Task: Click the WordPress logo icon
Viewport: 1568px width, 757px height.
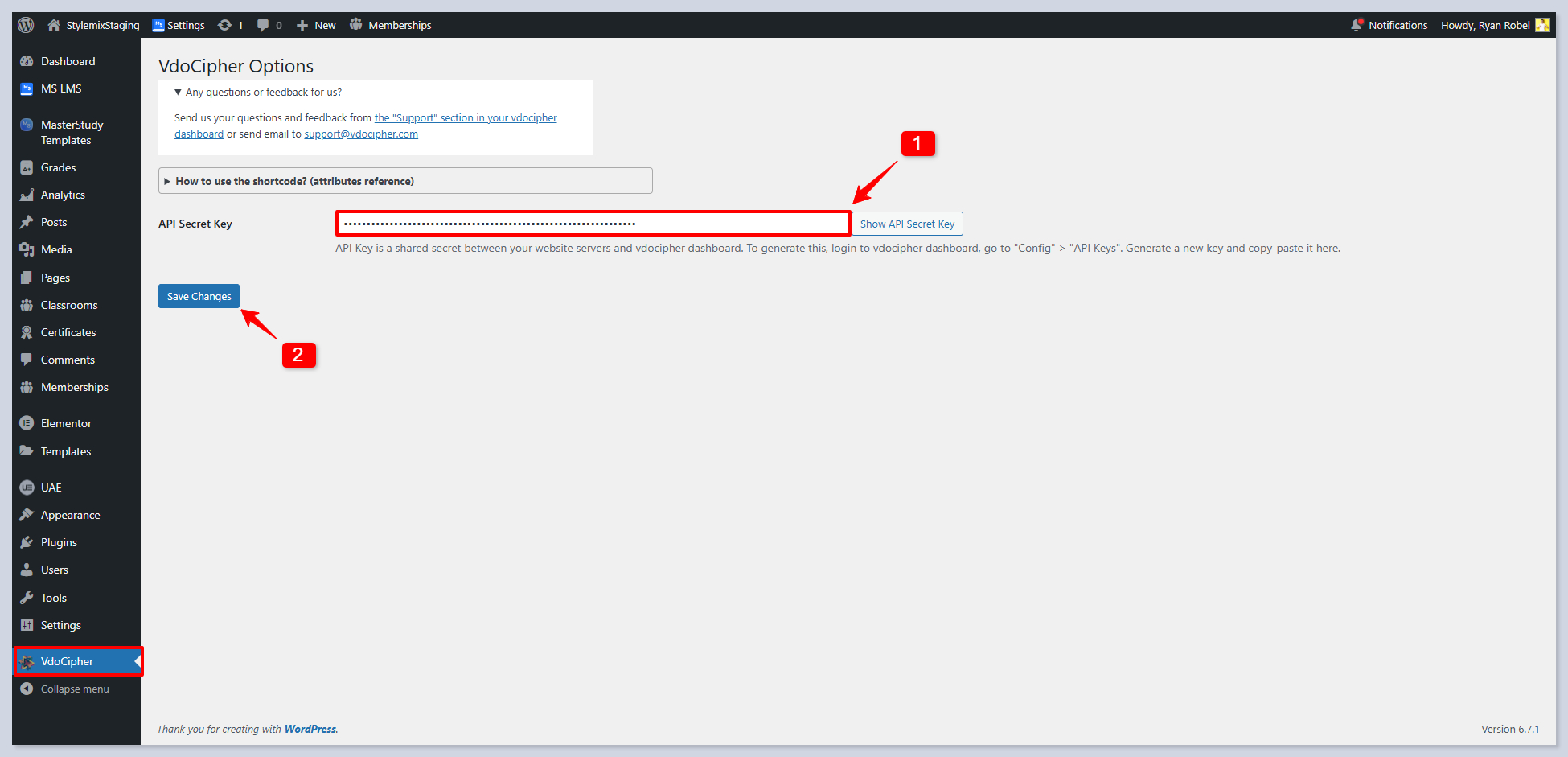Action: pos(26,25)
